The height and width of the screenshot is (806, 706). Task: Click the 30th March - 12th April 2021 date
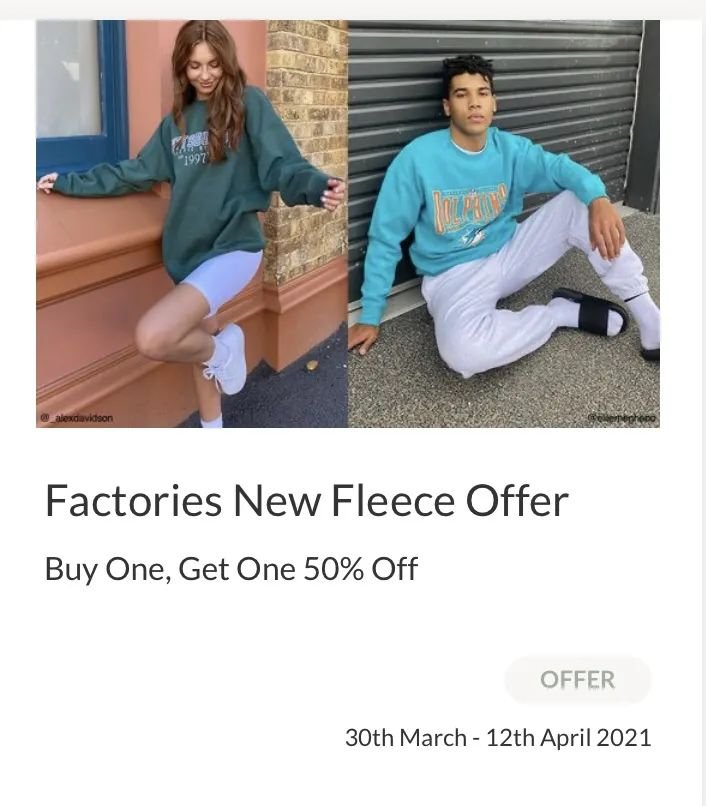(498, 737)
